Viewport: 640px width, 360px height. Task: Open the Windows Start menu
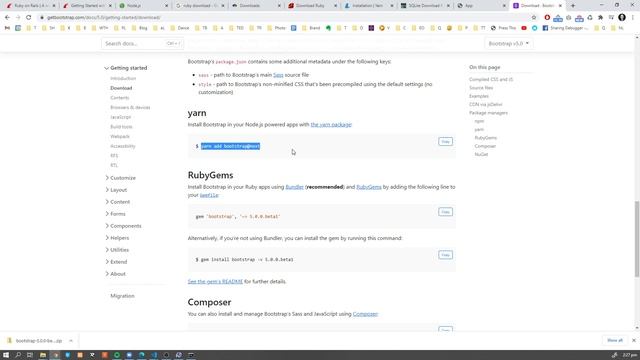pos(6,355)
